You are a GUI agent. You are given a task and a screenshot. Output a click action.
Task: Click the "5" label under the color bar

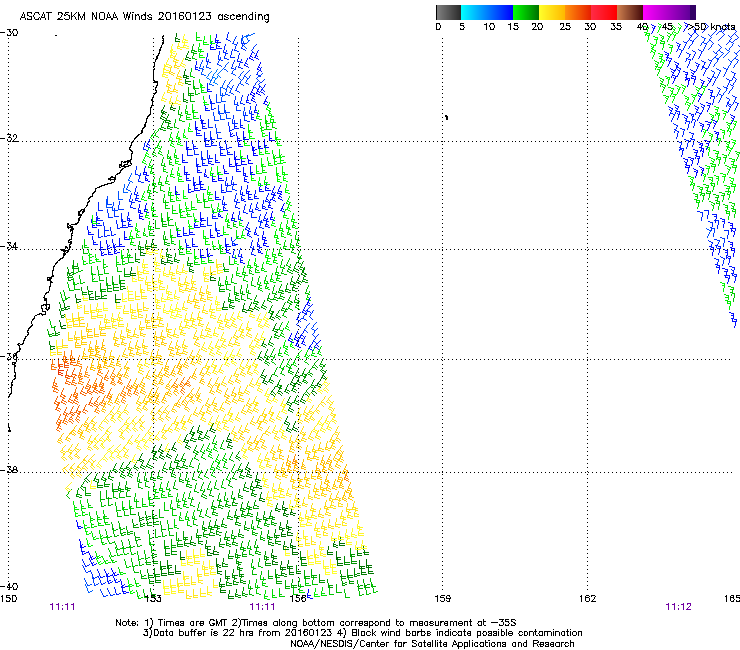tap(462, 27)
